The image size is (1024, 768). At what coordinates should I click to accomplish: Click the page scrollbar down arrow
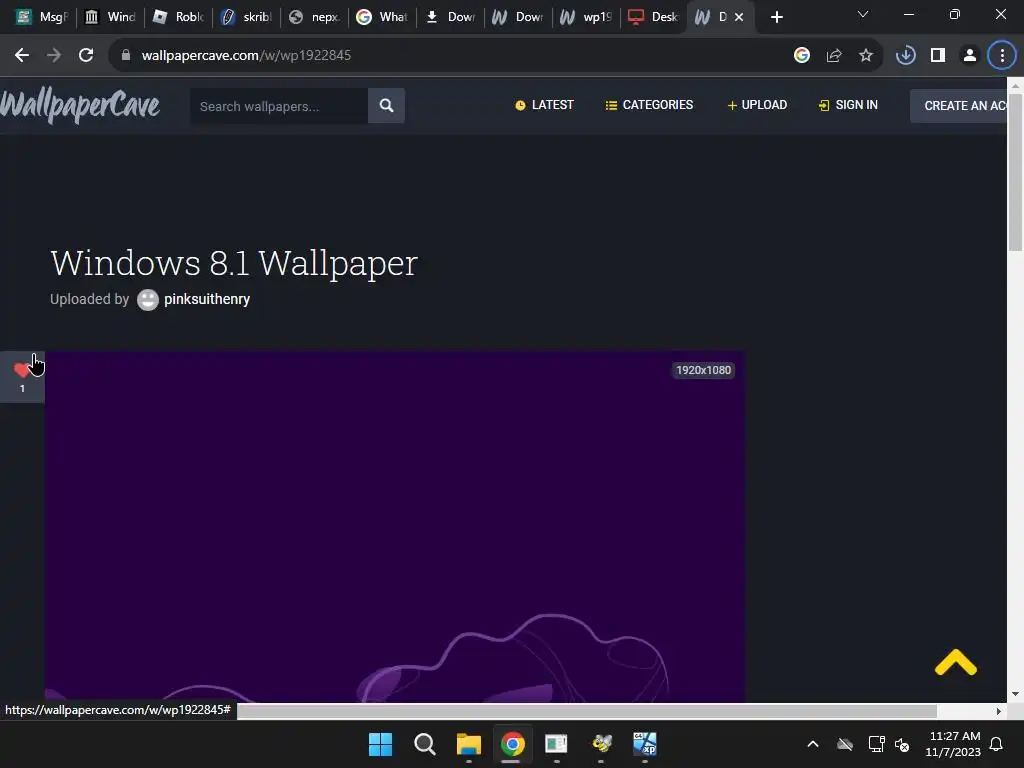[x=1015, y=694]
